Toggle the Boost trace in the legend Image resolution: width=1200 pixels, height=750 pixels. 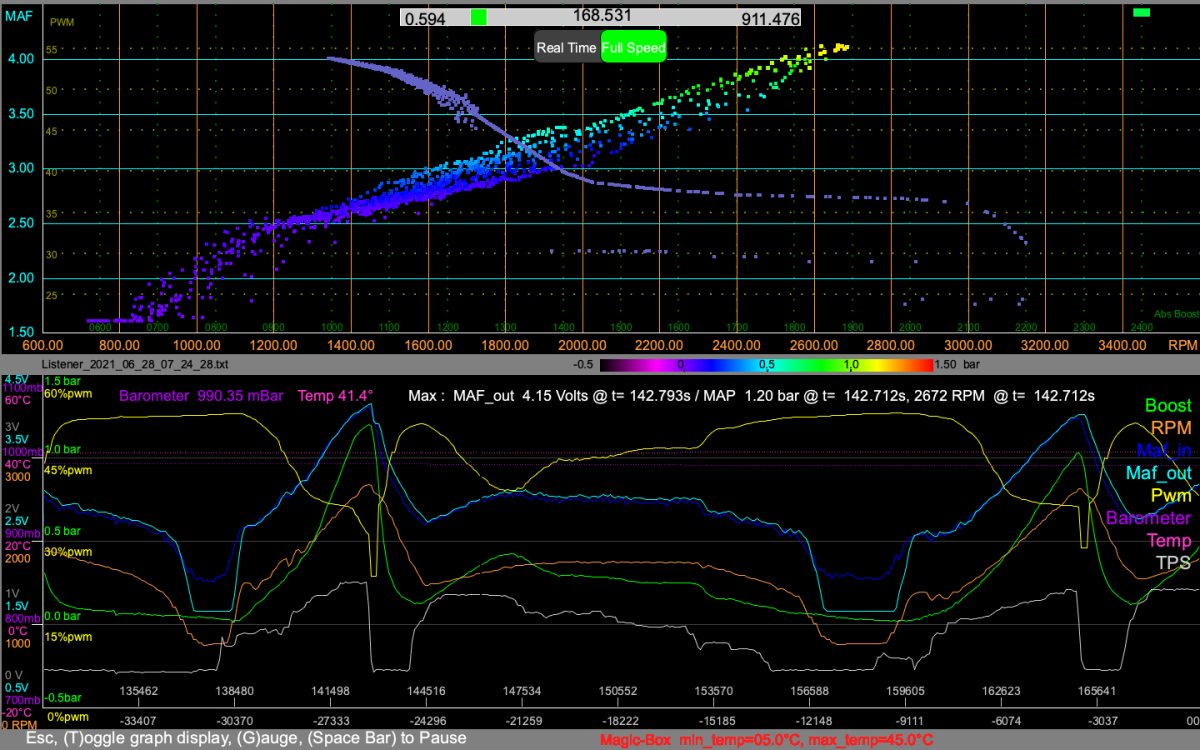pyautogui.click(x=1167, y=406)
